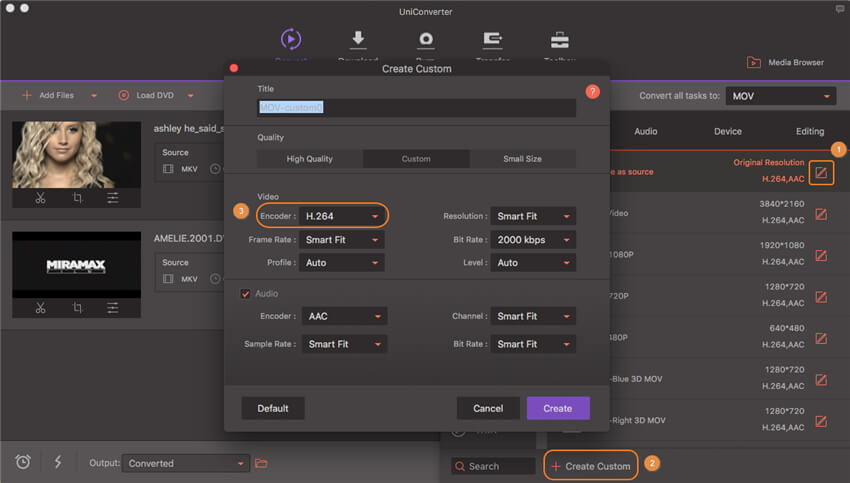Screen dimensions: 850x483
Task: Expand the Add Files dropdown arrow
Action: point(94,96)
